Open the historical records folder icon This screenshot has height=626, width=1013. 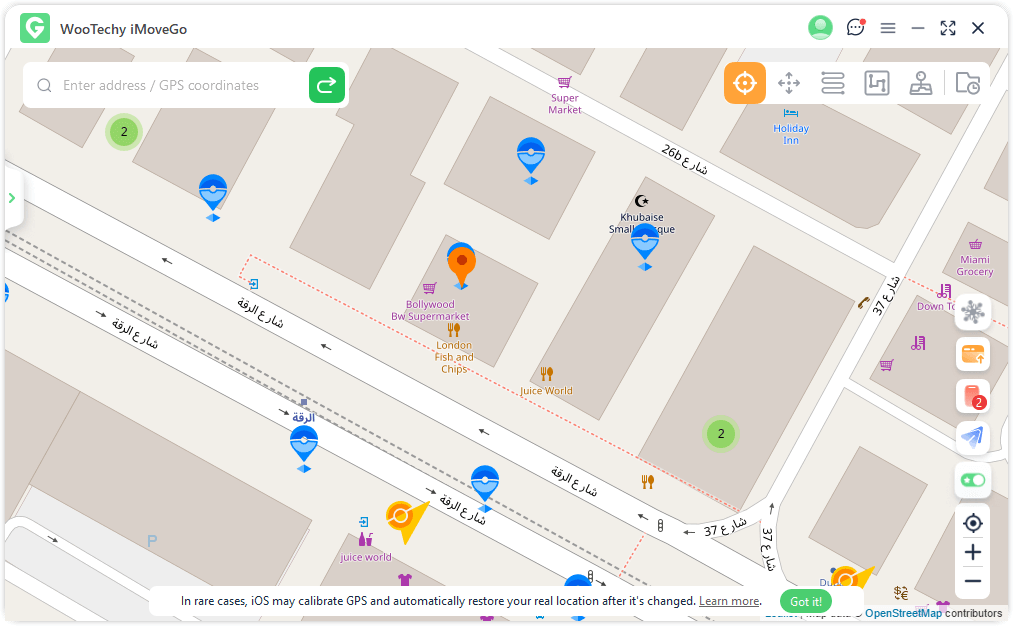(x=967, y=83)
